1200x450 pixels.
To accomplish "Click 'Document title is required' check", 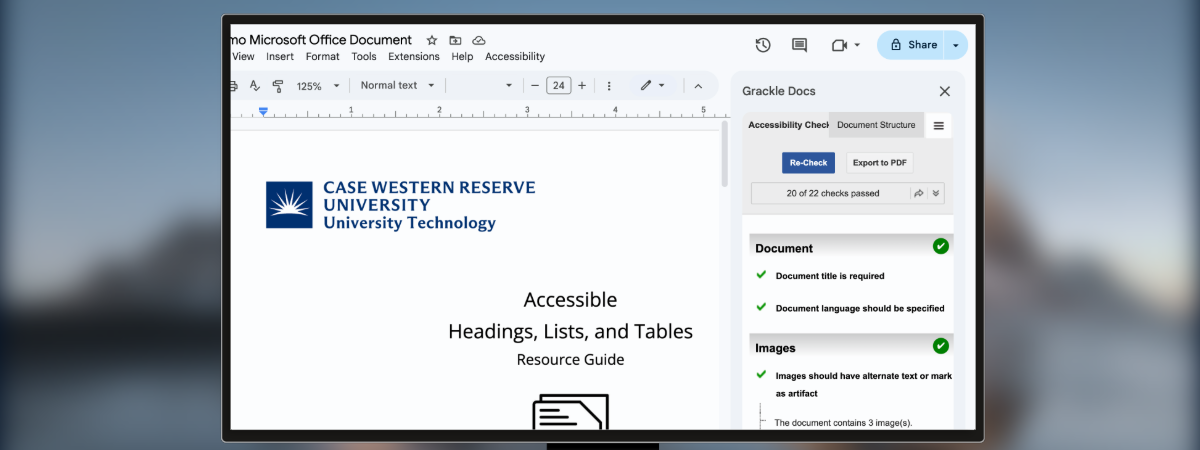I will pos(830,276).
